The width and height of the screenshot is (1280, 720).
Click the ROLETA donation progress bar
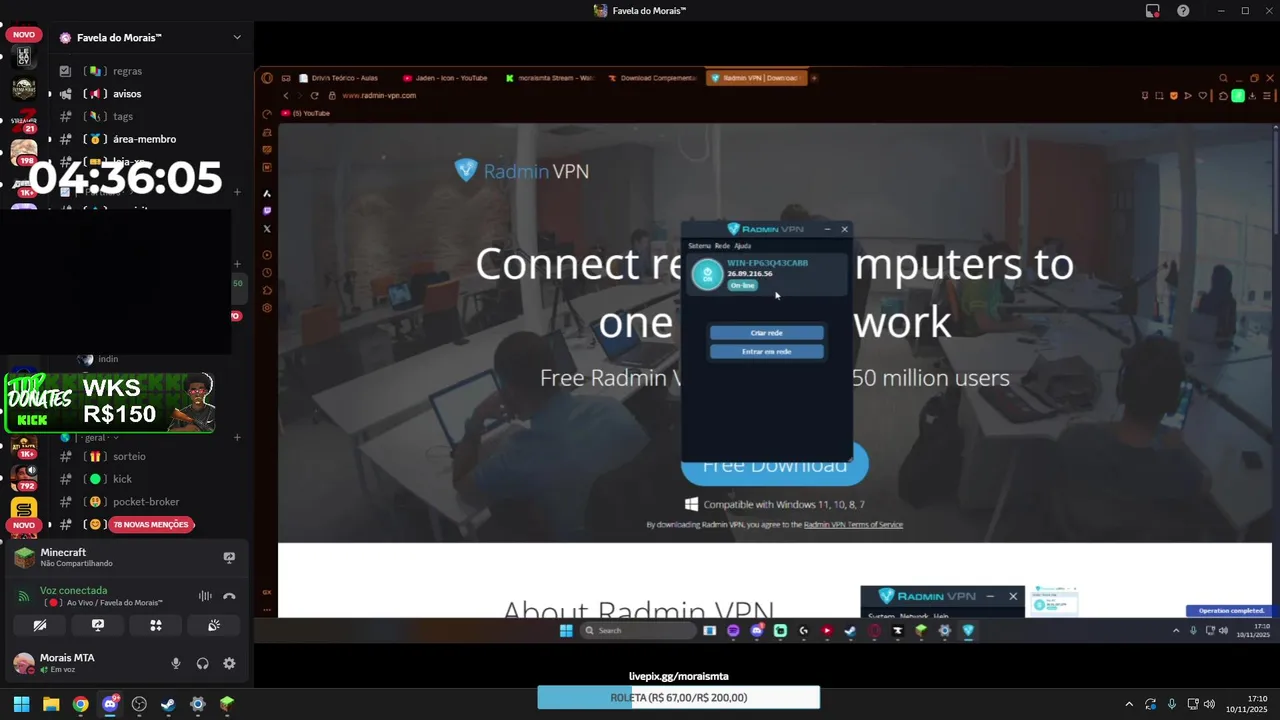pyautogui.click(x=679, y=698)
